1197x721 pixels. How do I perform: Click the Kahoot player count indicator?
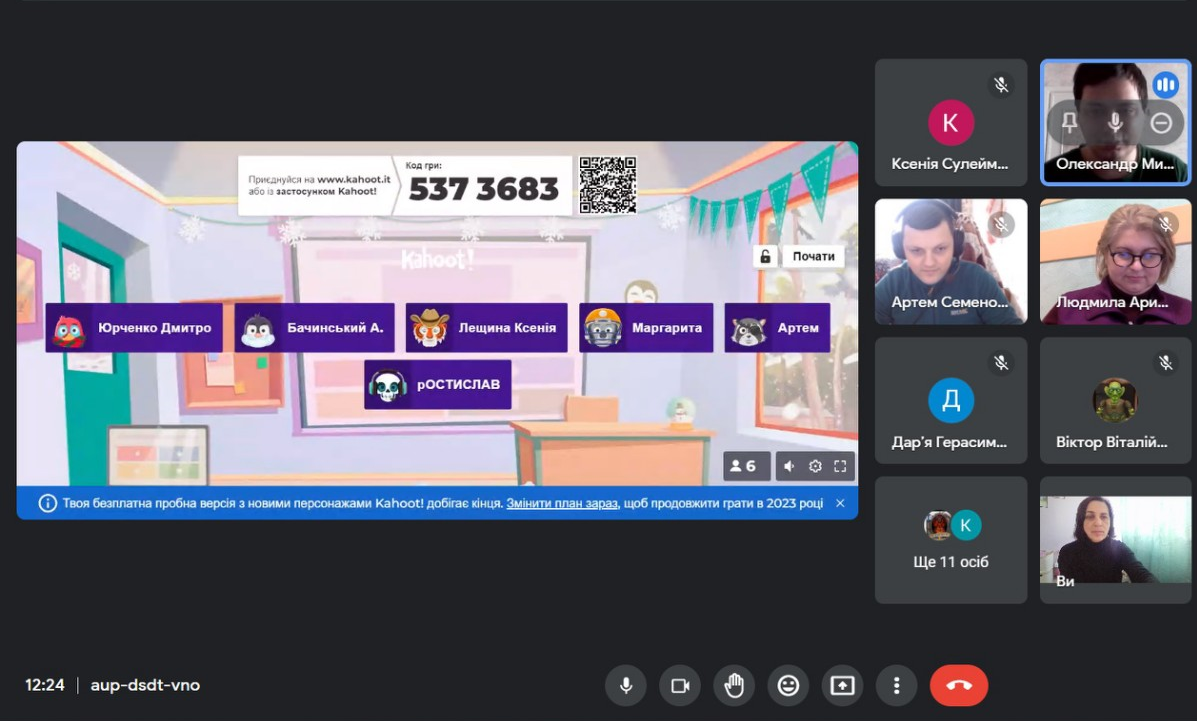tap(745, 466)
